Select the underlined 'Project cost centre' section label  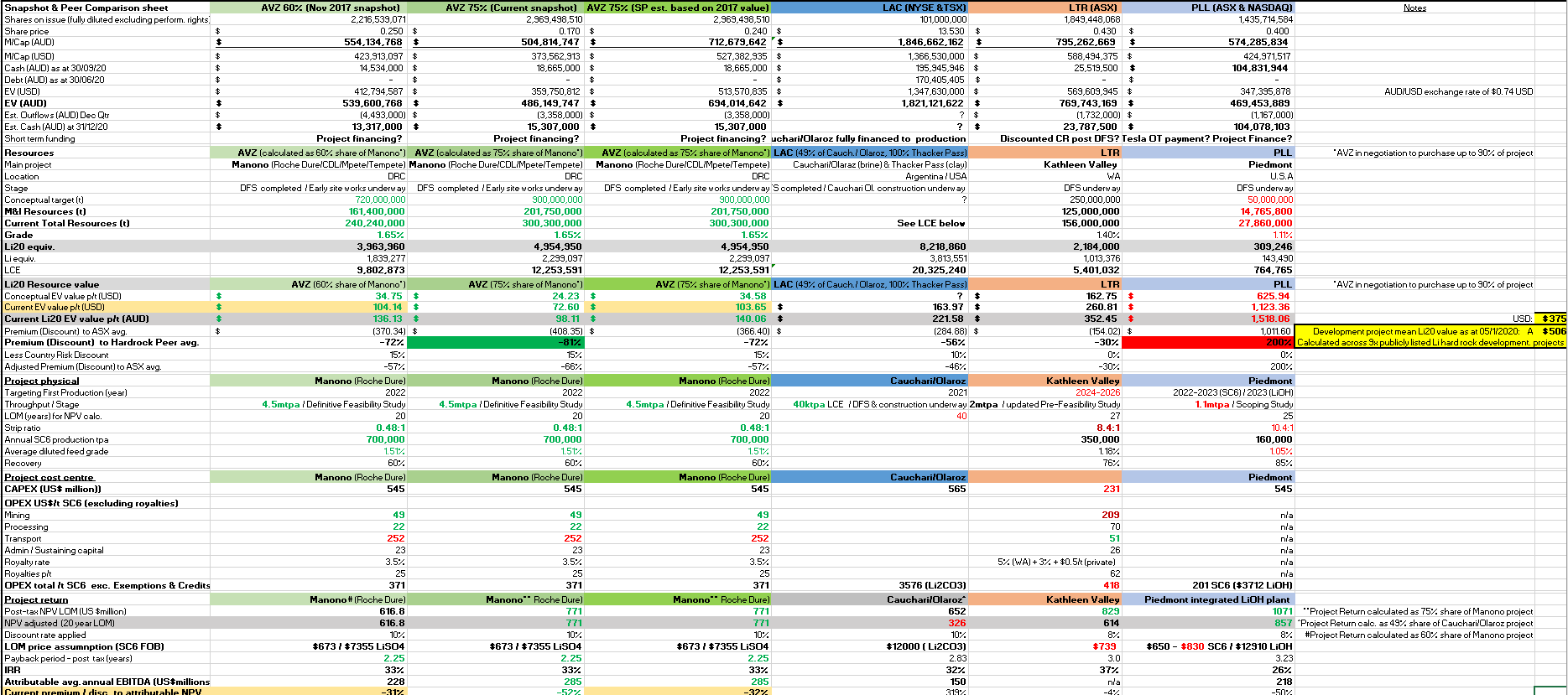(x=49, y=477)
